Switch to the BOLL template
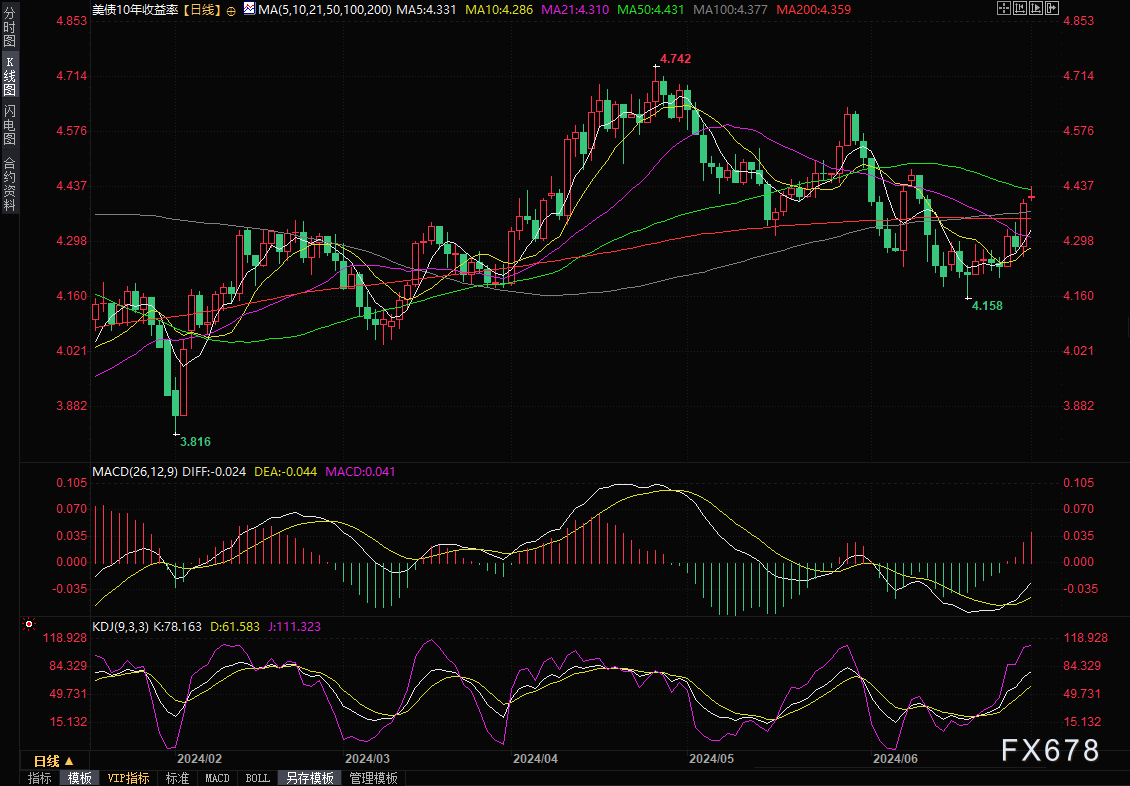This screenshot has width=1130, height=786. 257,778
